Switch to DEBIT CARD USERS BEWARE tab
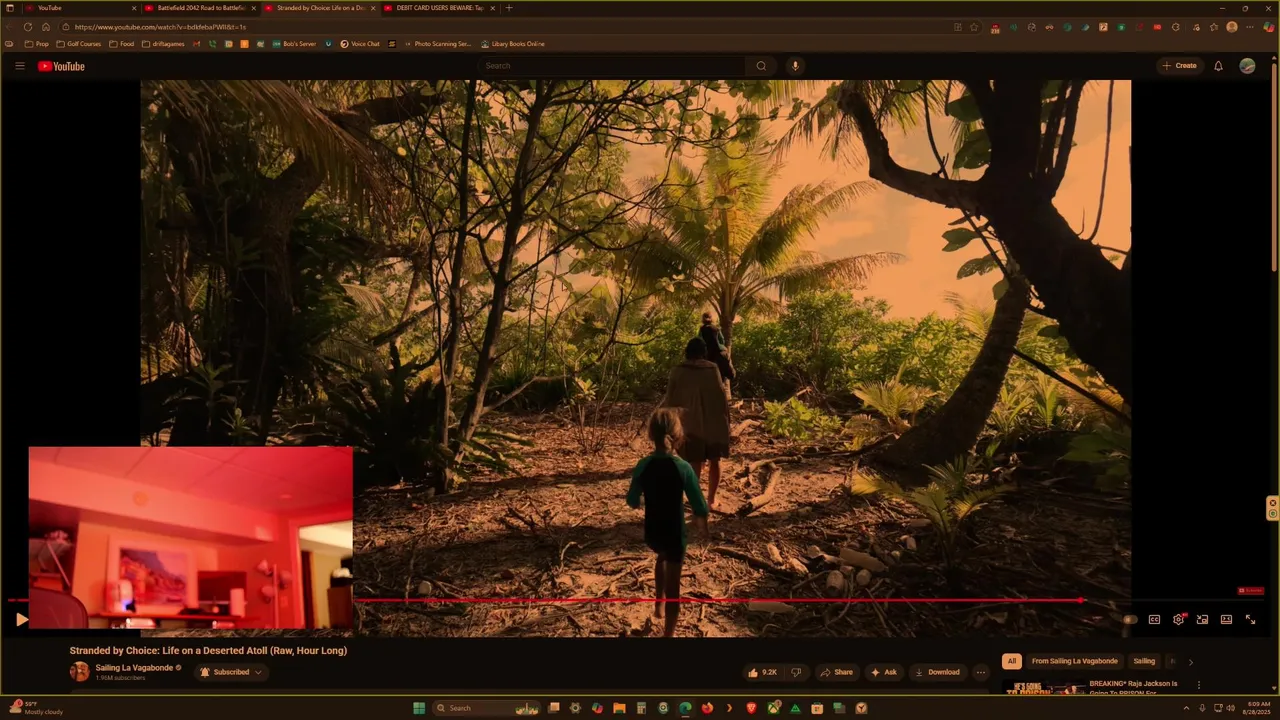1280x720 pixels. 440,8
